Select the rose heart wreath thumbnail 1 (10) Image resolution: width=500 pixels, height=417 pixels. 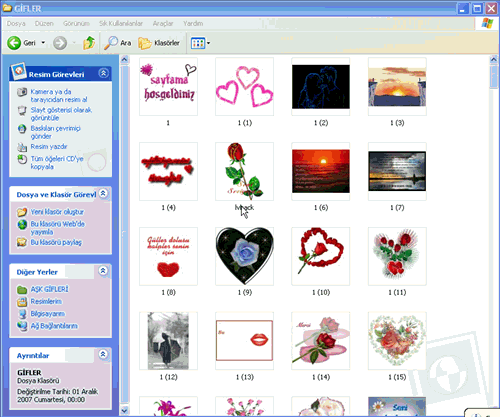(x=321, y=256)
